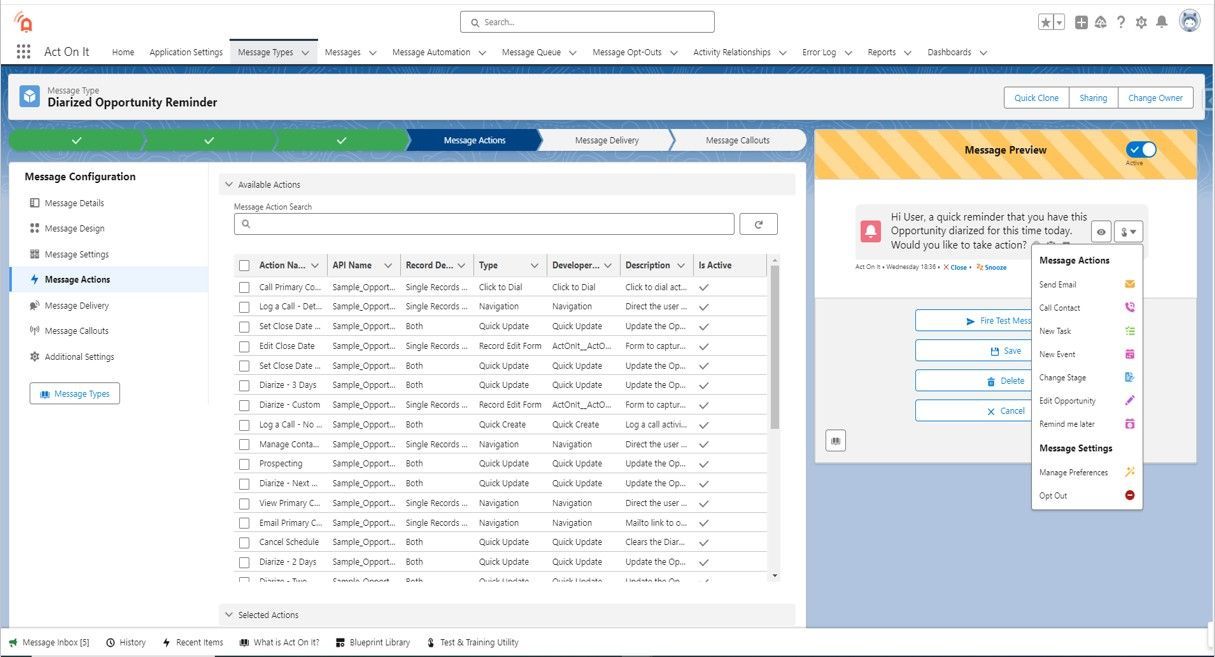Open the Reports tab dropdown chevron

point(908,53)
